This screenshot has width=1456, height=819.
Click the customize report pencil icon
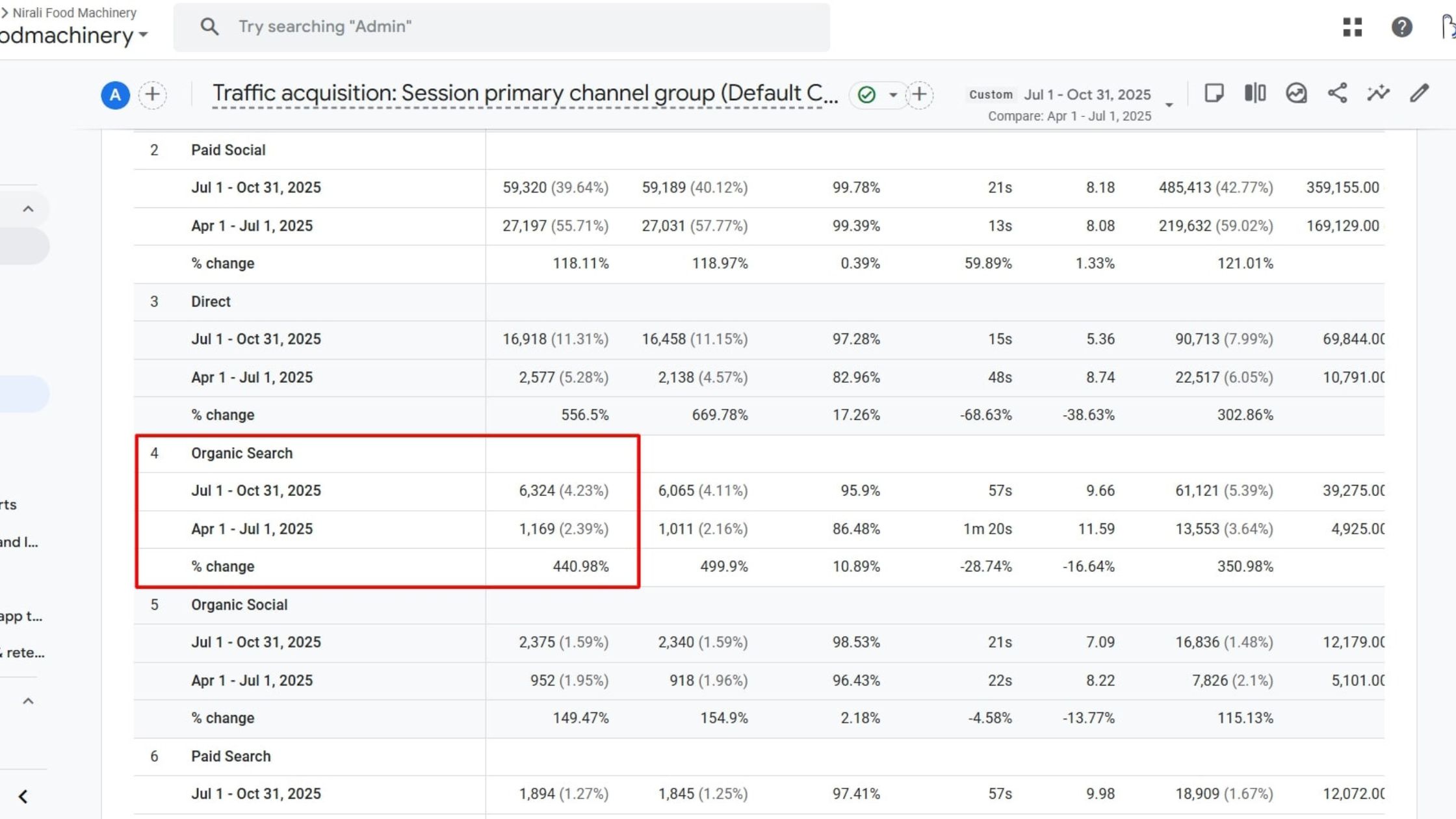[1420, 94]
